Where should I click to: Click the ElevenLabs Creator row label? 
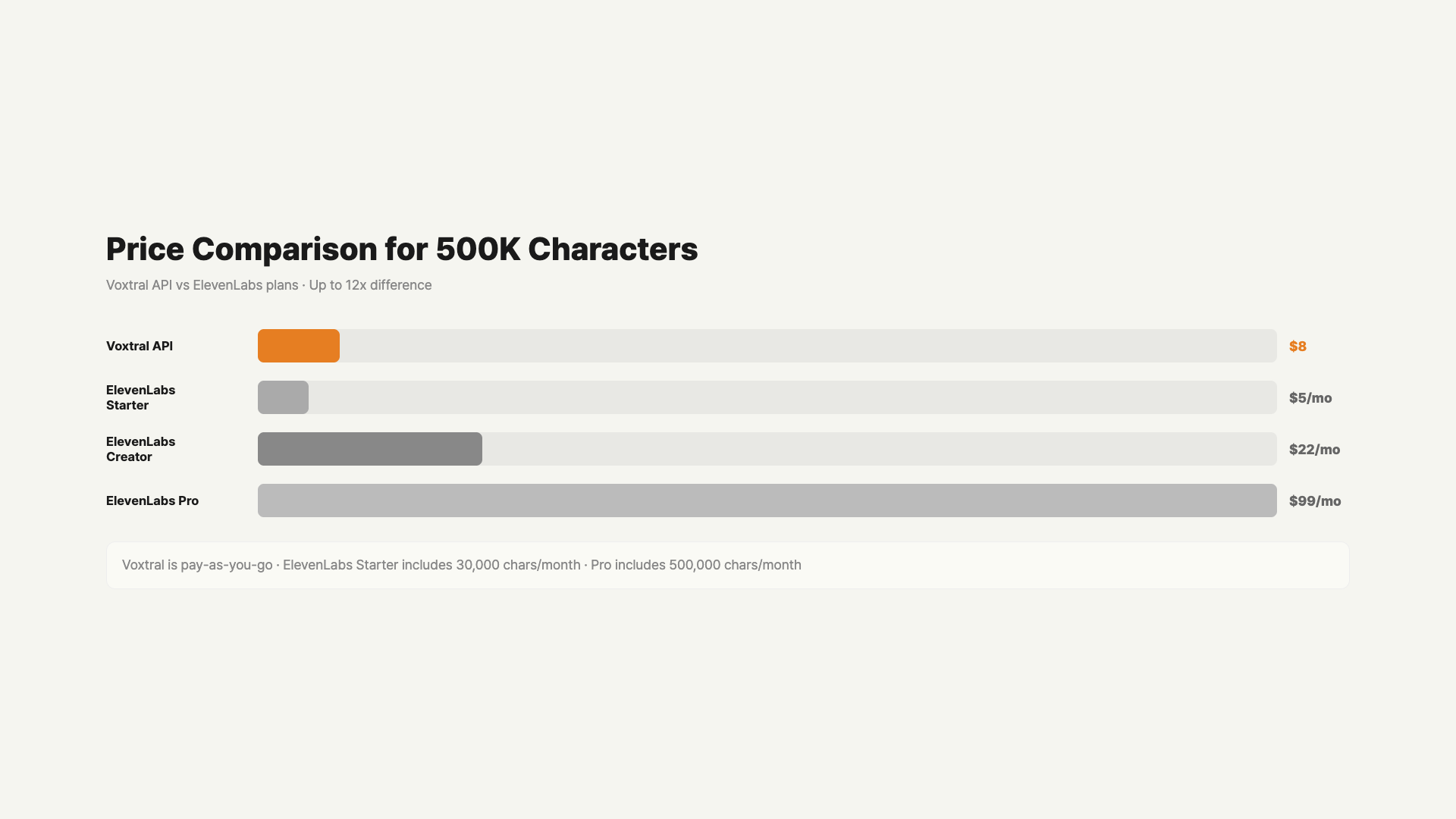(140, 449)
